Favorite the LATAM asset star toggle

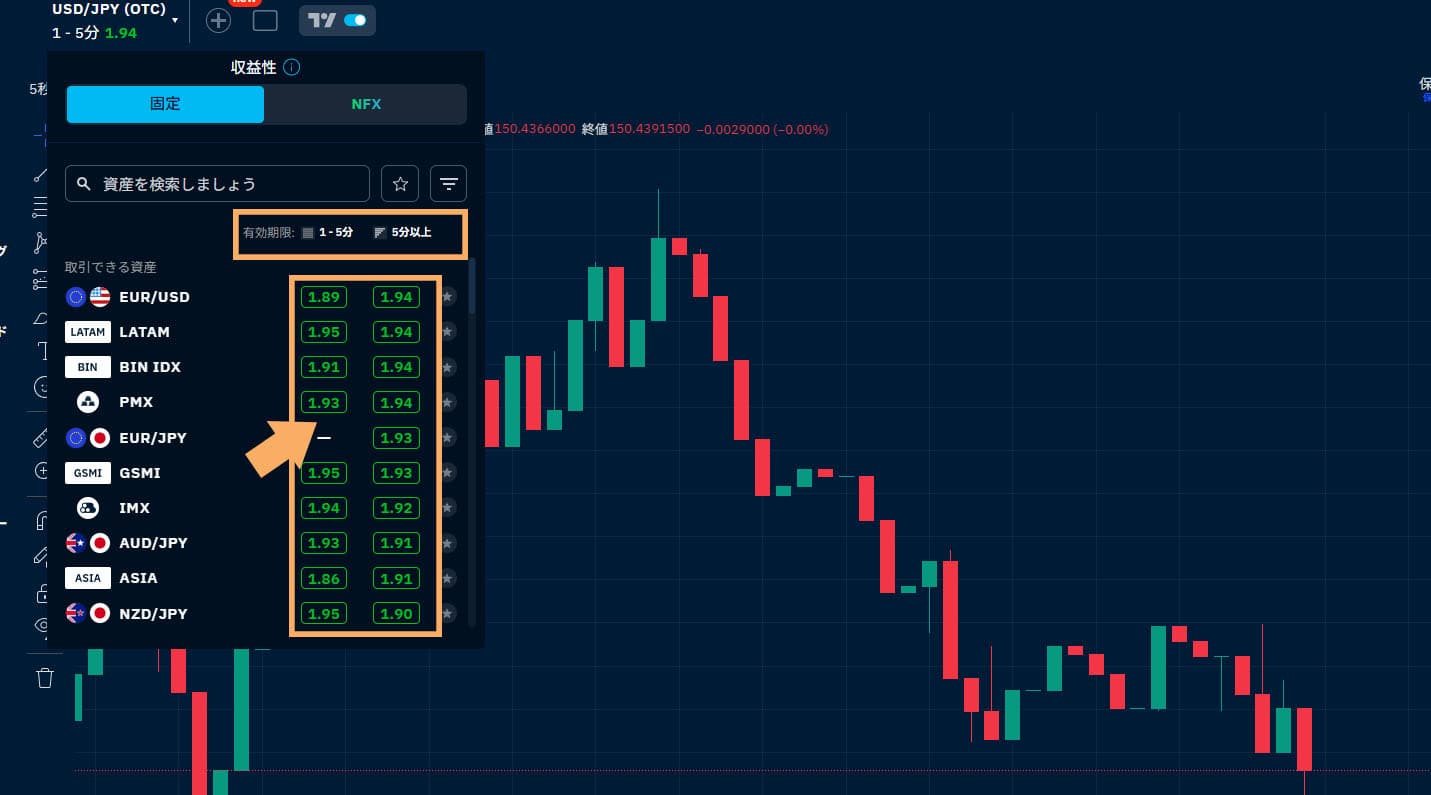[x=448, y=332]
